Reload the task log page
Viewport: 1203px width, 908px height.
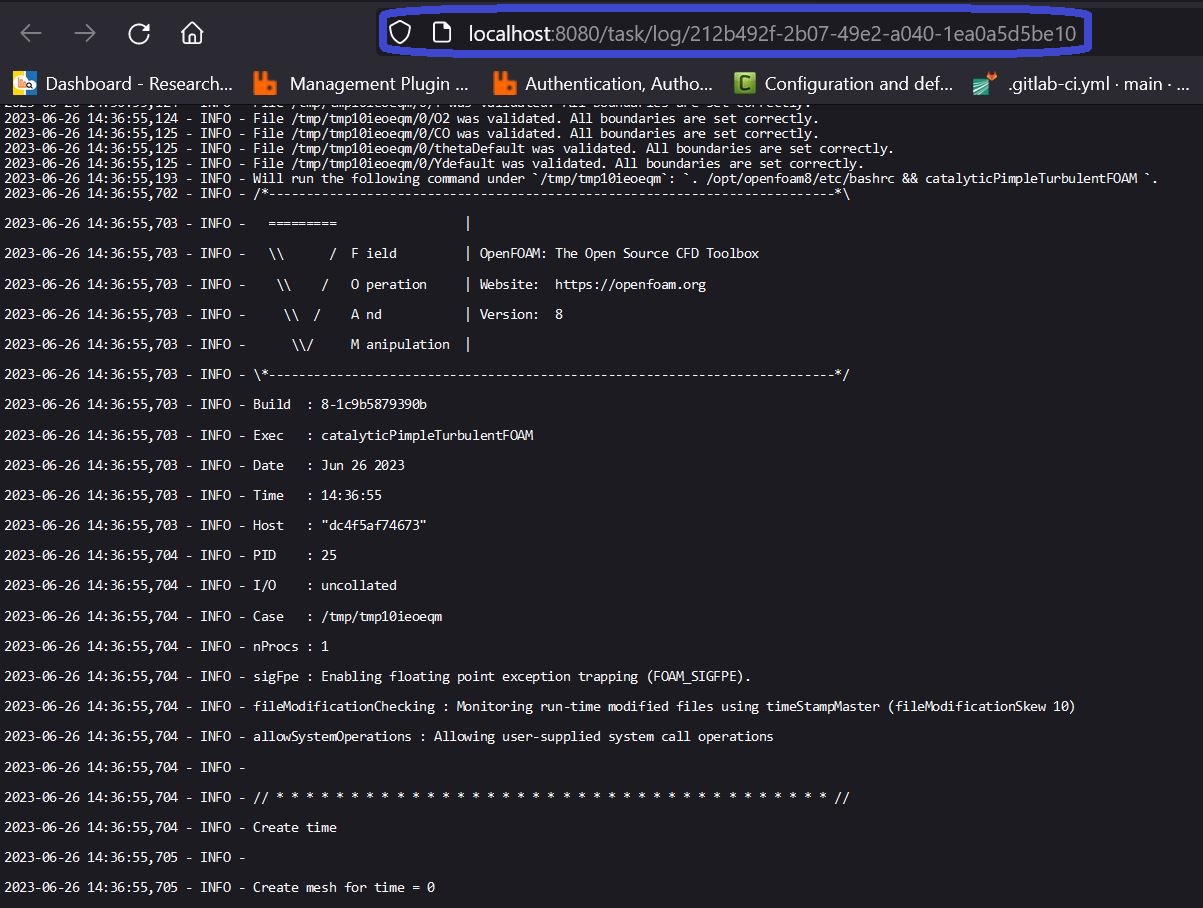pos(139,34)
